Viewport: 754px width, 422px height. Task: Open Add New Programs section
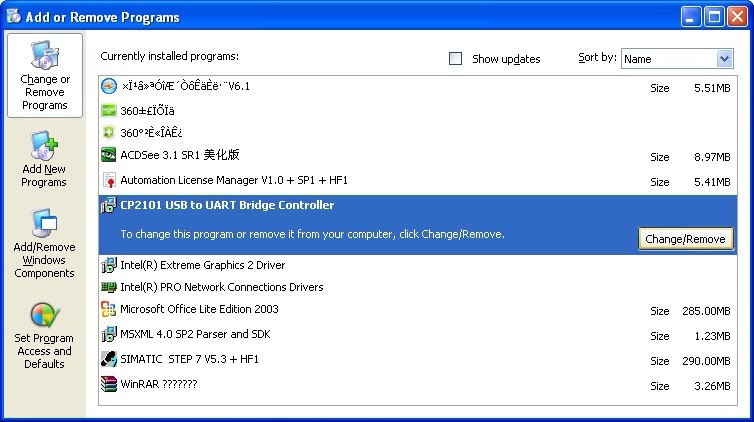point(44,161)
